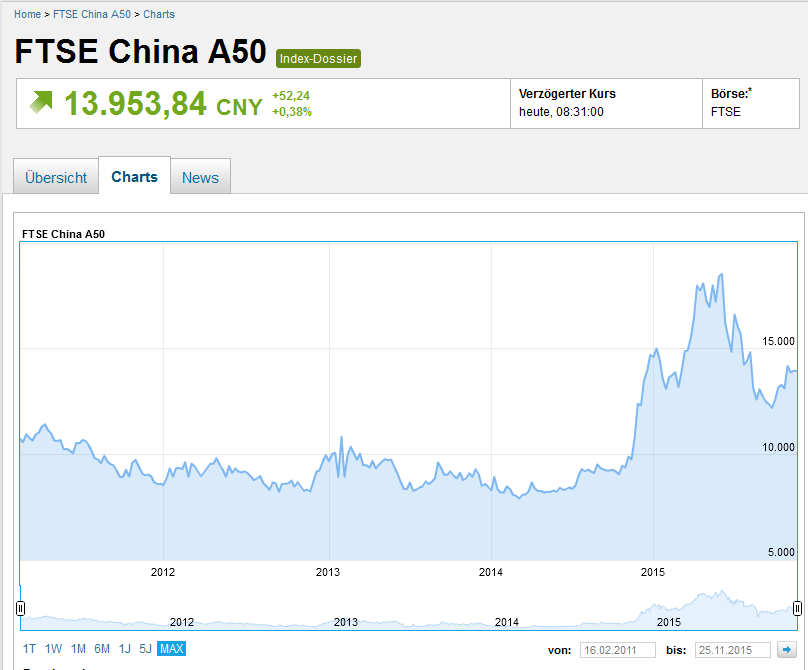Grab the left range slider handle
The width and height of the screenshot is (808, 670).
pyautogui.click(x=21, y=609)
